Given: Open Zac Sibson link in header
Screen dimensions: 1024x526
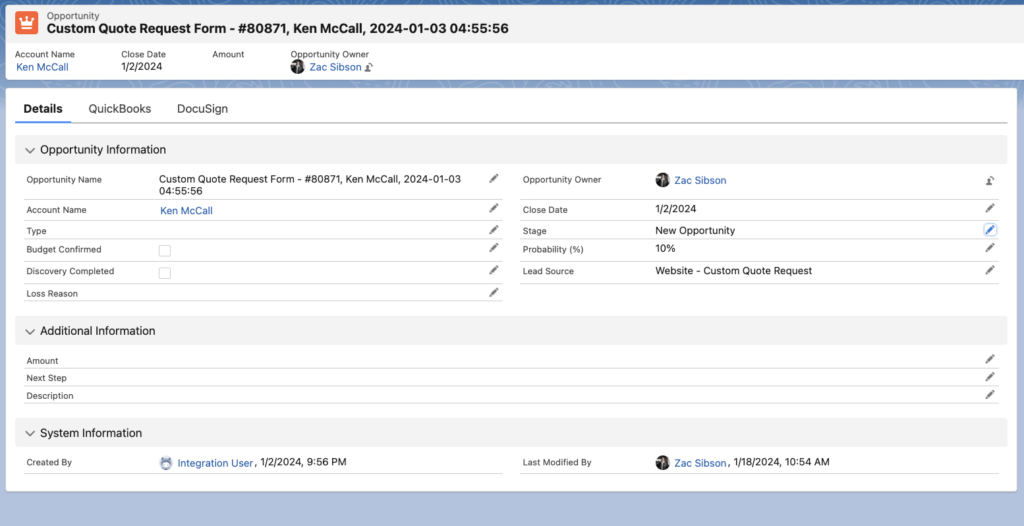Looking at the screenshot, I should pos(335,67).
